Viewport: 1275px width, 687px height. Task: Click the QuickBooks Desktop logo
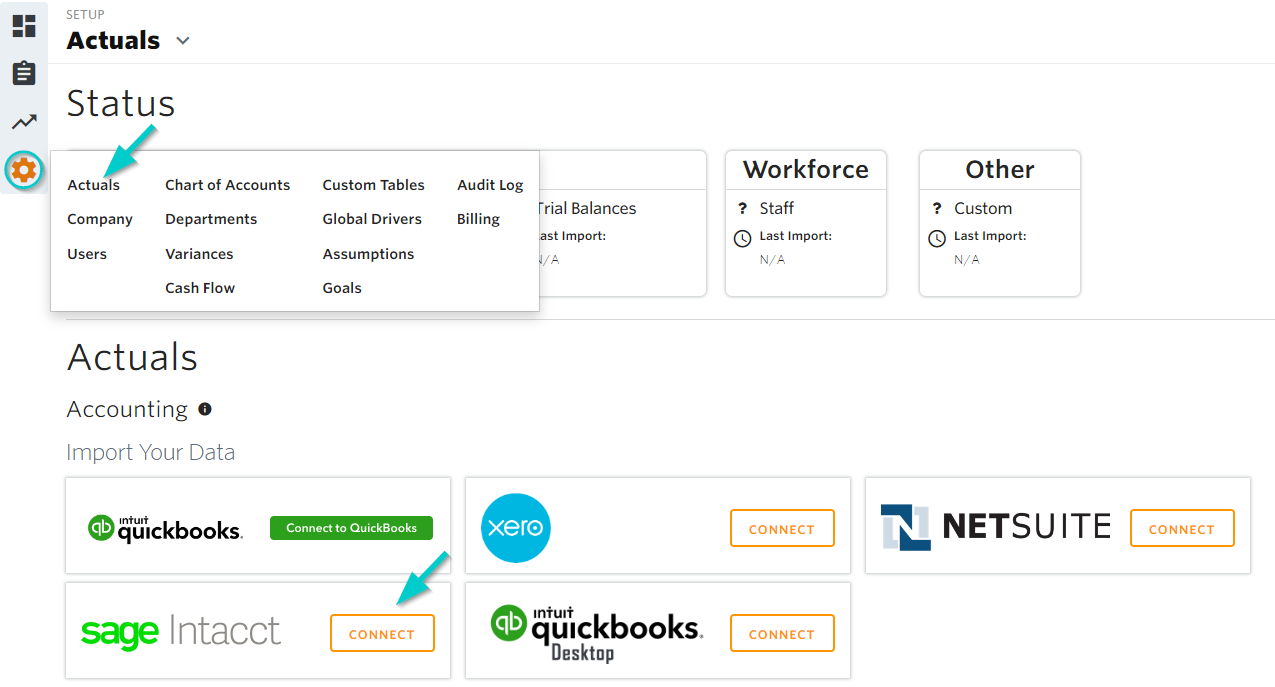tap(596, 632)
